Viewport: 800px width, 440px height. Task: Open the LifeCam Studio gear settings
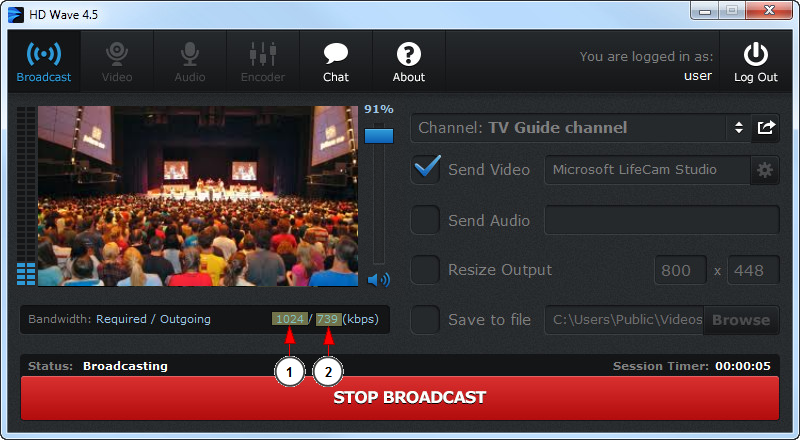(765, 170)
